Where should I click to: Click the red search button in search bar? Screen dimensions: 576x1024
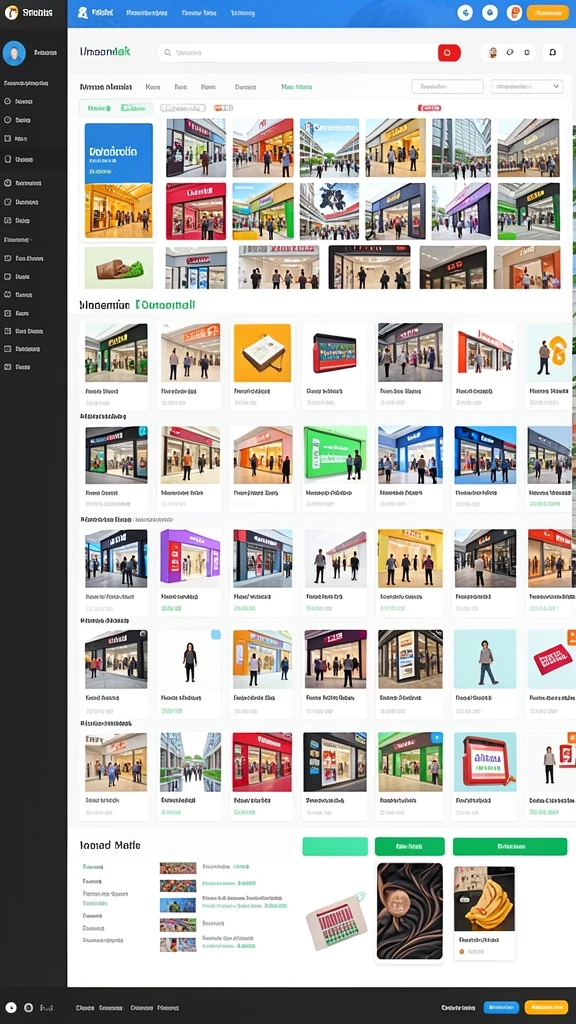(449, 53)
